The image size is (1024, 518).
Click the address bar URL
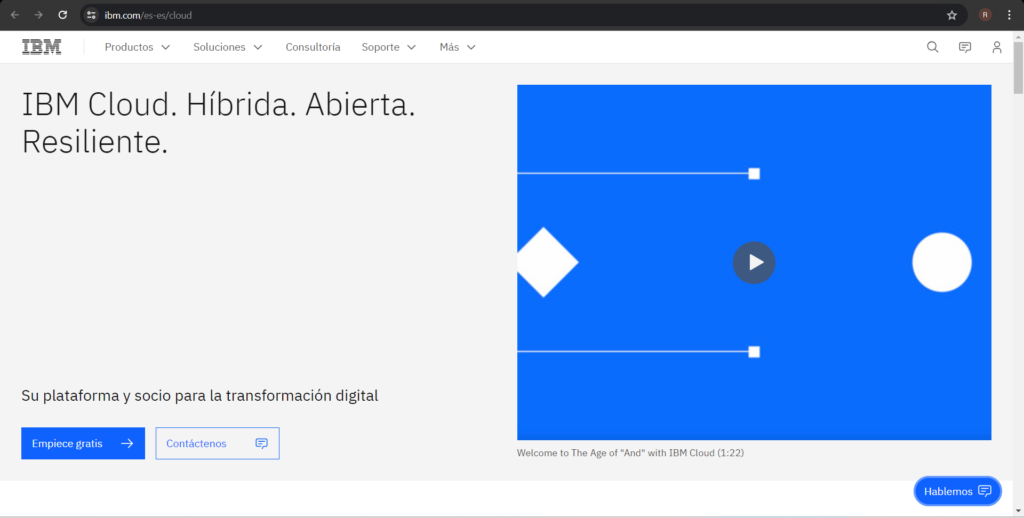(x=148, y=15)
